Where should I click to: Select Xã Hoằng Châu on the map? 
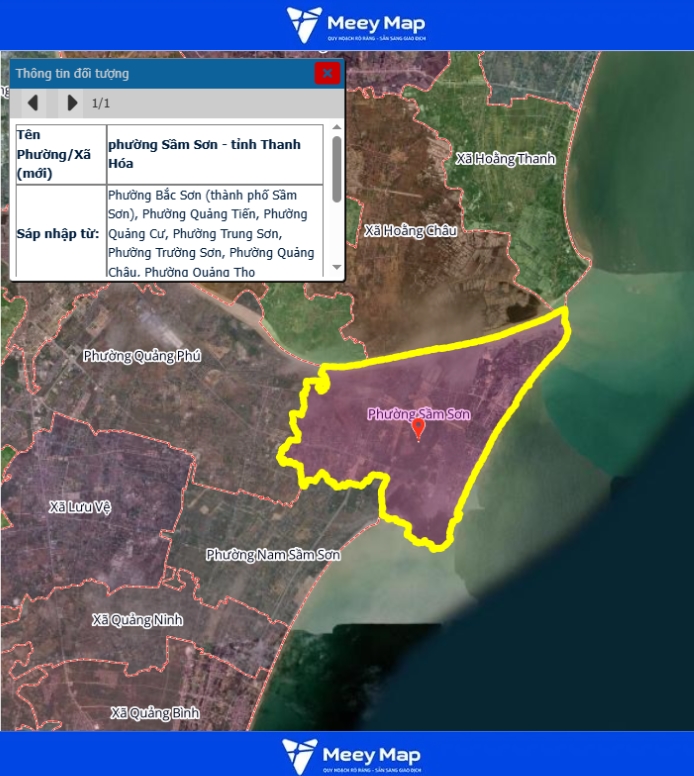(411, 230)
